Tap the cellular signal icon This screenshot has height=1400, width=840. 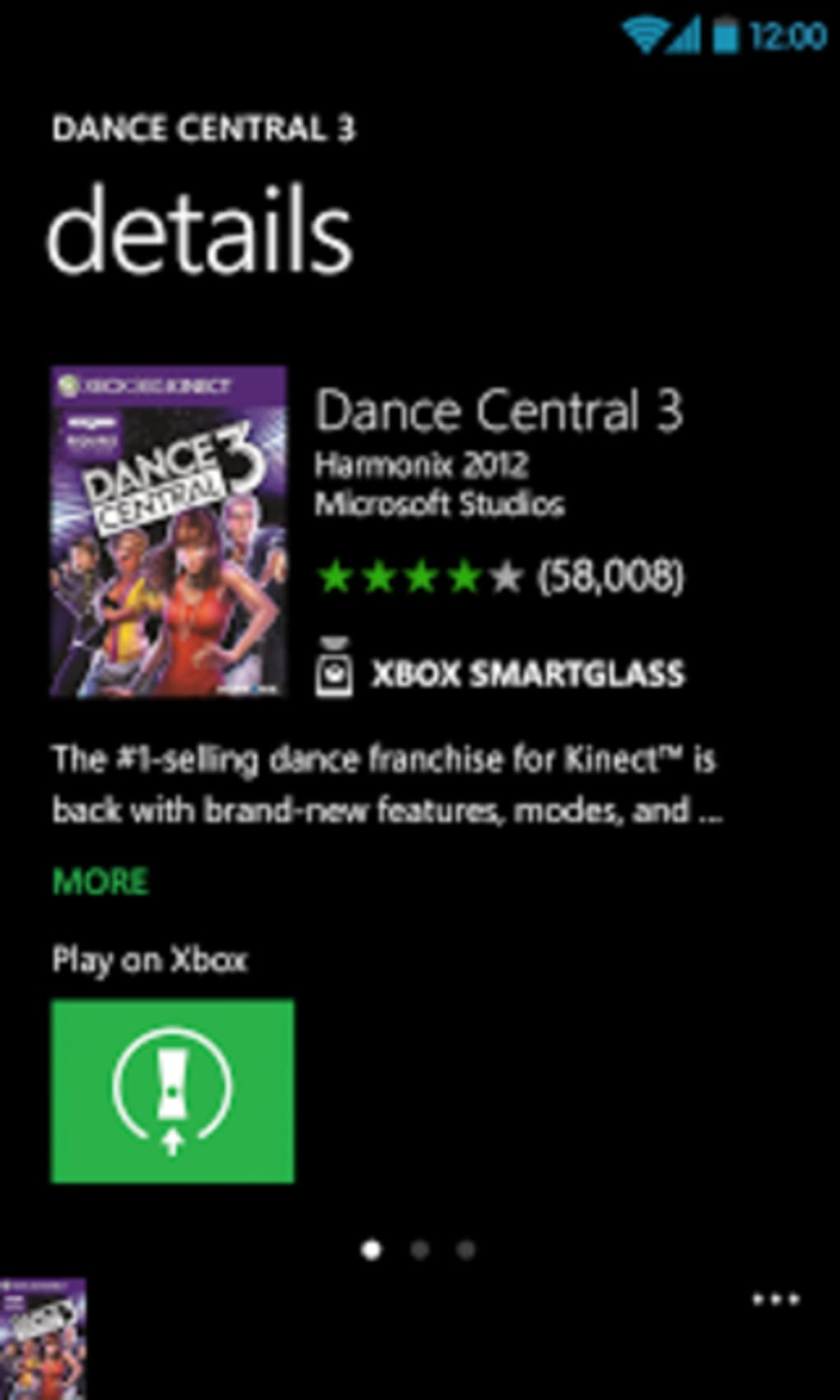[x=685, y=35]
